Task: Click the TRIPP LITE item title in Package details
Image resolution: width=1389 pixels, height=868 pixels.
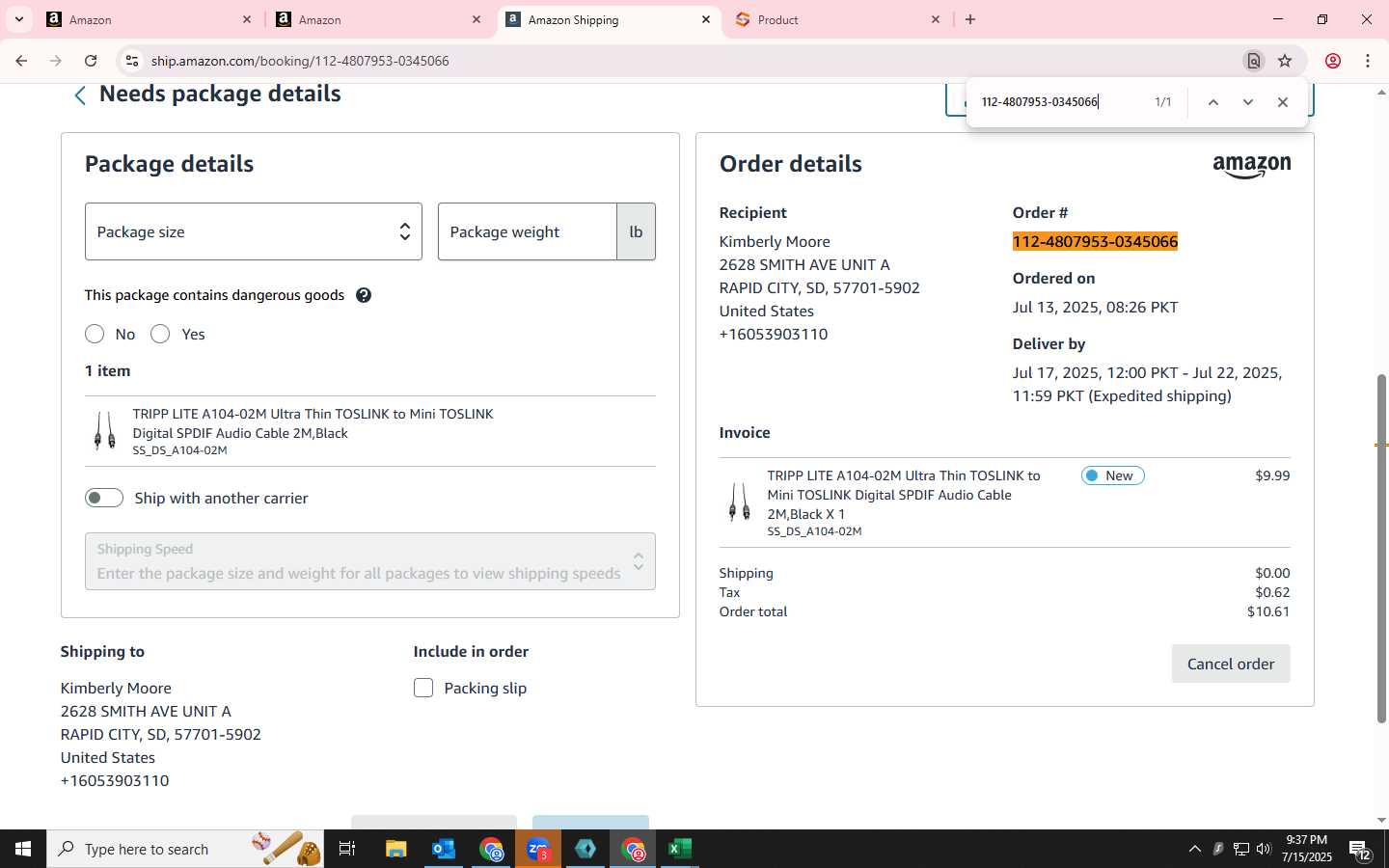Action: pos(313,423)
